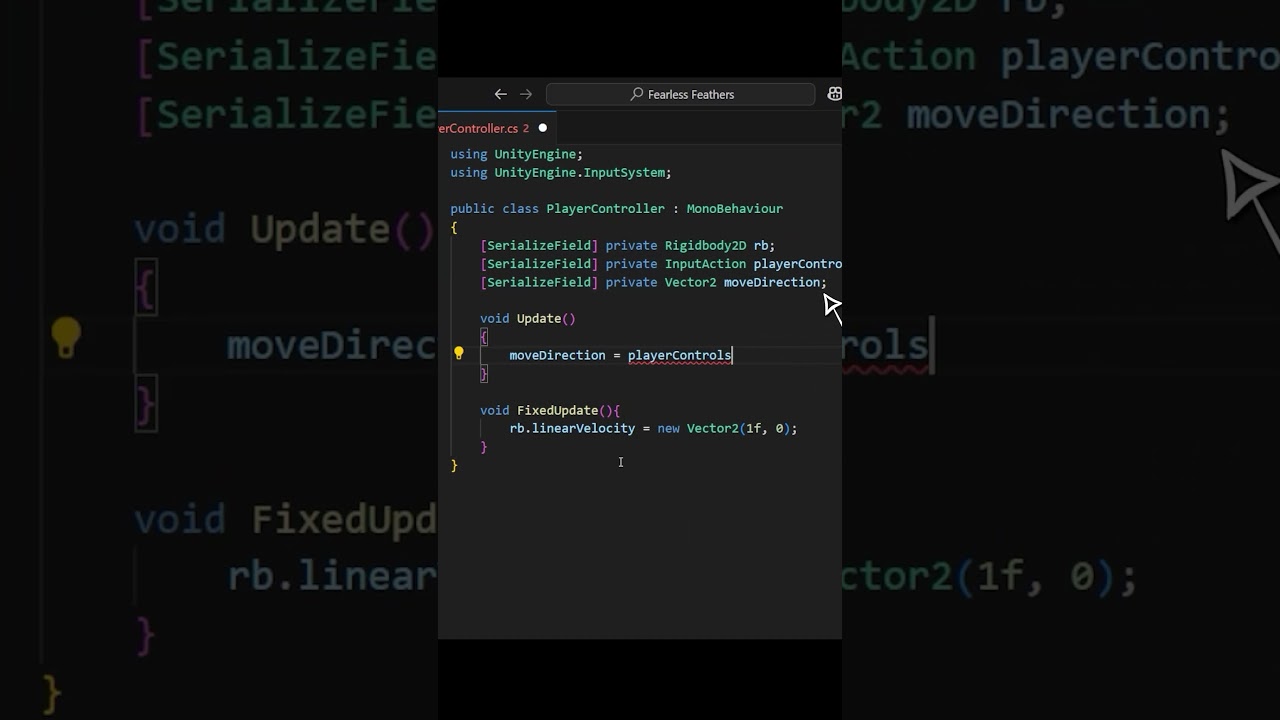Open the Fearless Feathers search box
1280x720 pixels.
[681, 94]
